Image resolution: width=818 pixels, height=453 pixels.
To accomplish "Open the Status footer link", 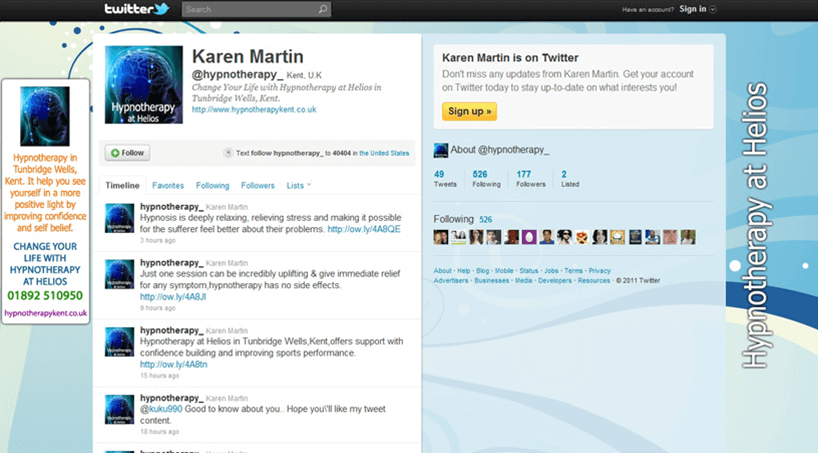I will pyautogui.click(x=528, y=271).
